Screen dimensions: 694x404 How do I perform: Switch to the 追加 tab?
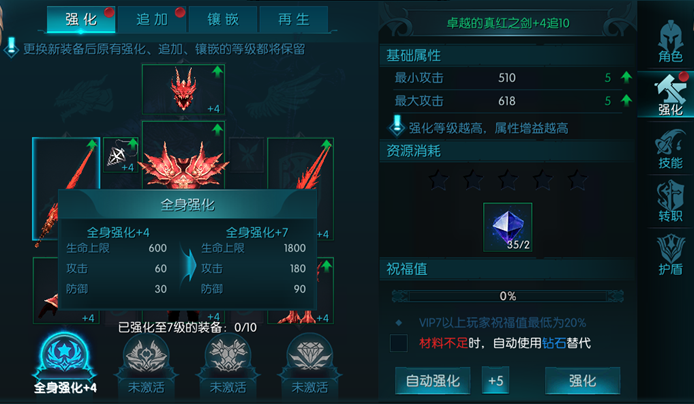[x=152, y=19]
